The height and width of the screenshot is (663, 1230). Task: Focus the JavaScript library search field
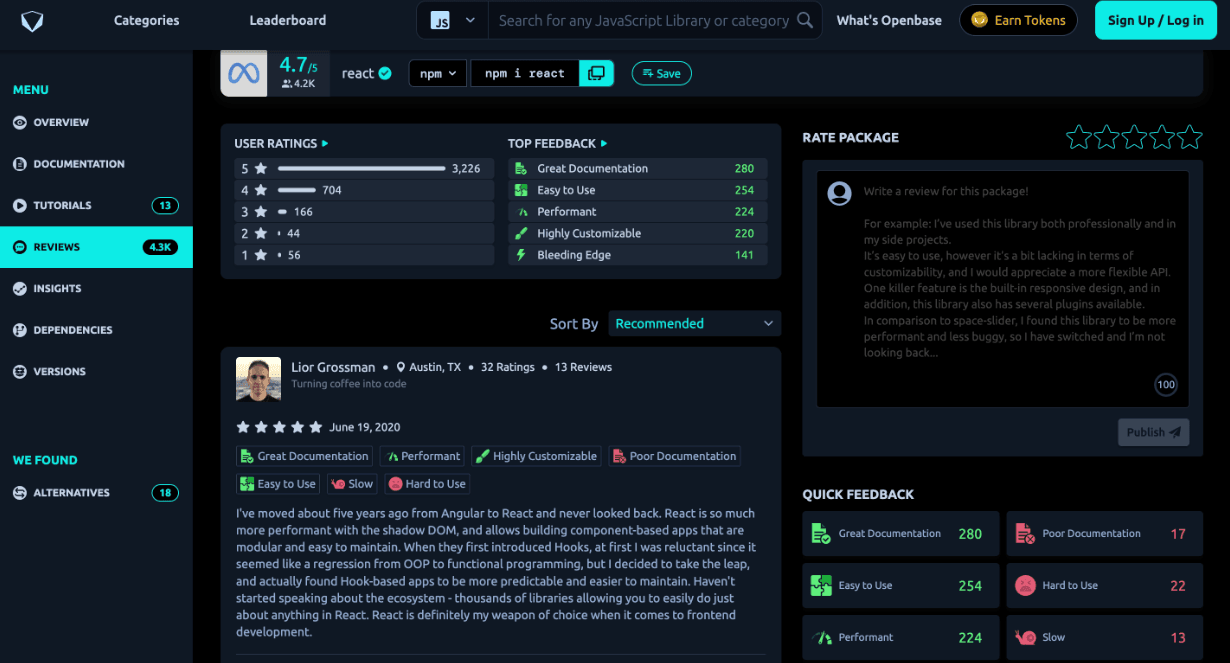click(643, 20)
